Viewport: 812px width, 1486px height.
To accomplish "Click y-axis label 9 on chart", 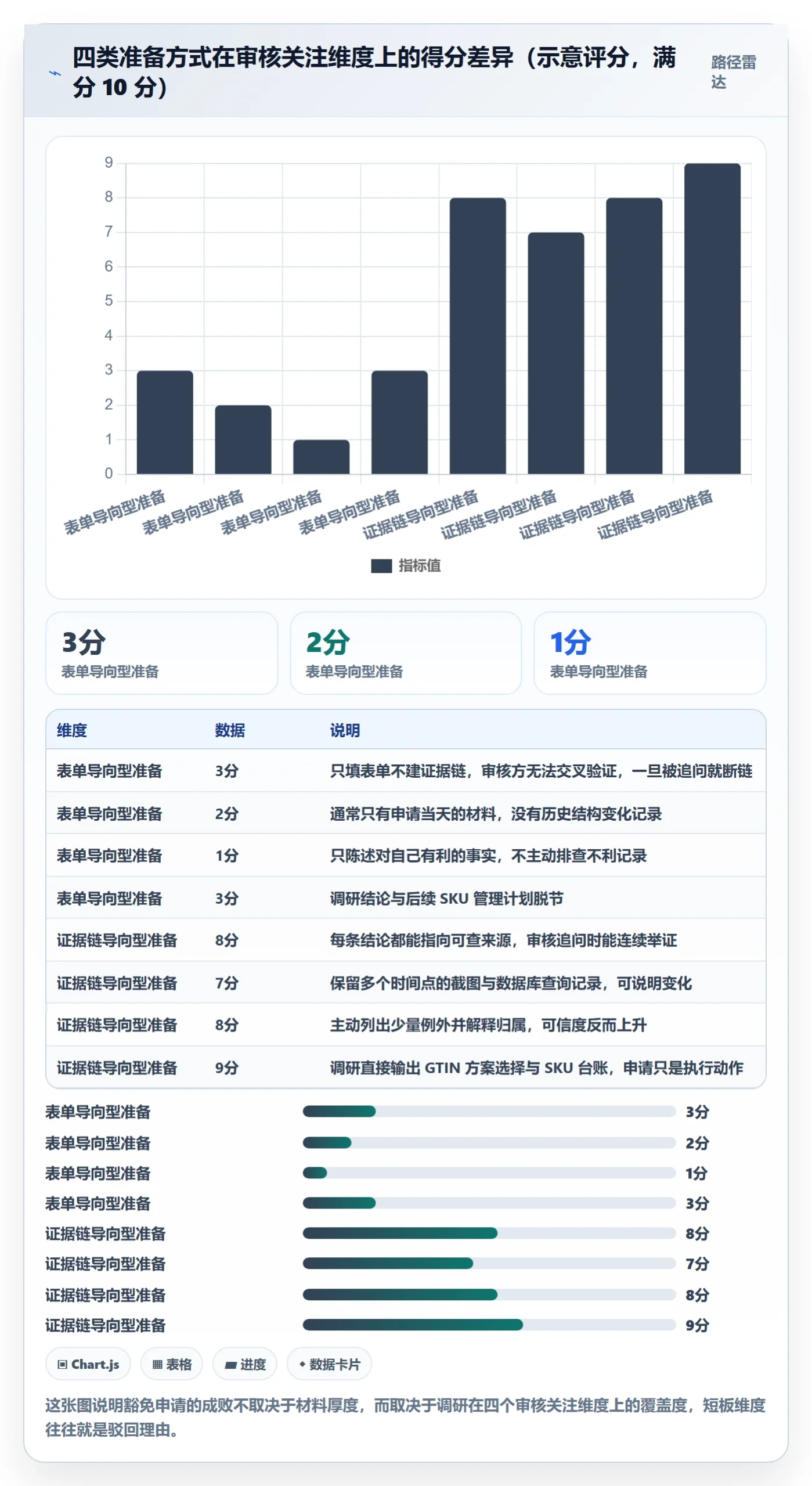I will coord(109,163).
